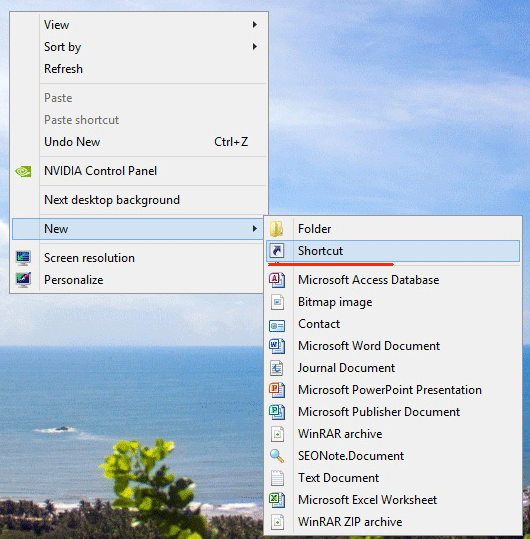Open the Sort by menu entry
The height and width of the screenshot is (539, 530).
click(x=139, y=47)
